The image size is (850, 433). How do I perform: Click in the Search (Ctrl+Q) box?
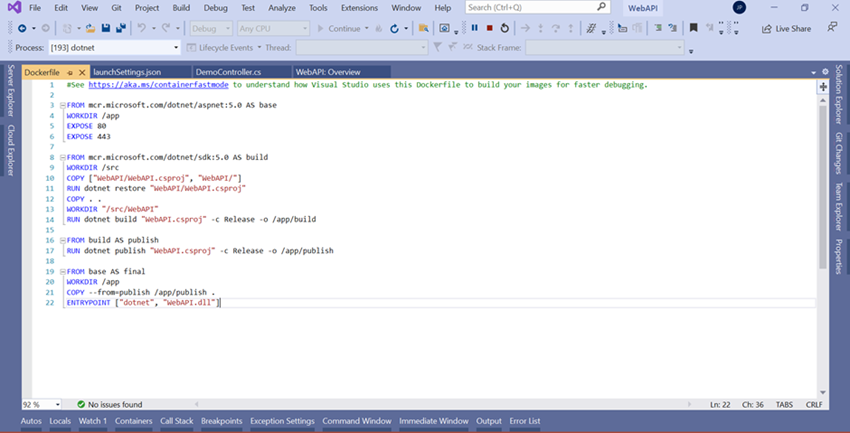[x=524, y=8]
